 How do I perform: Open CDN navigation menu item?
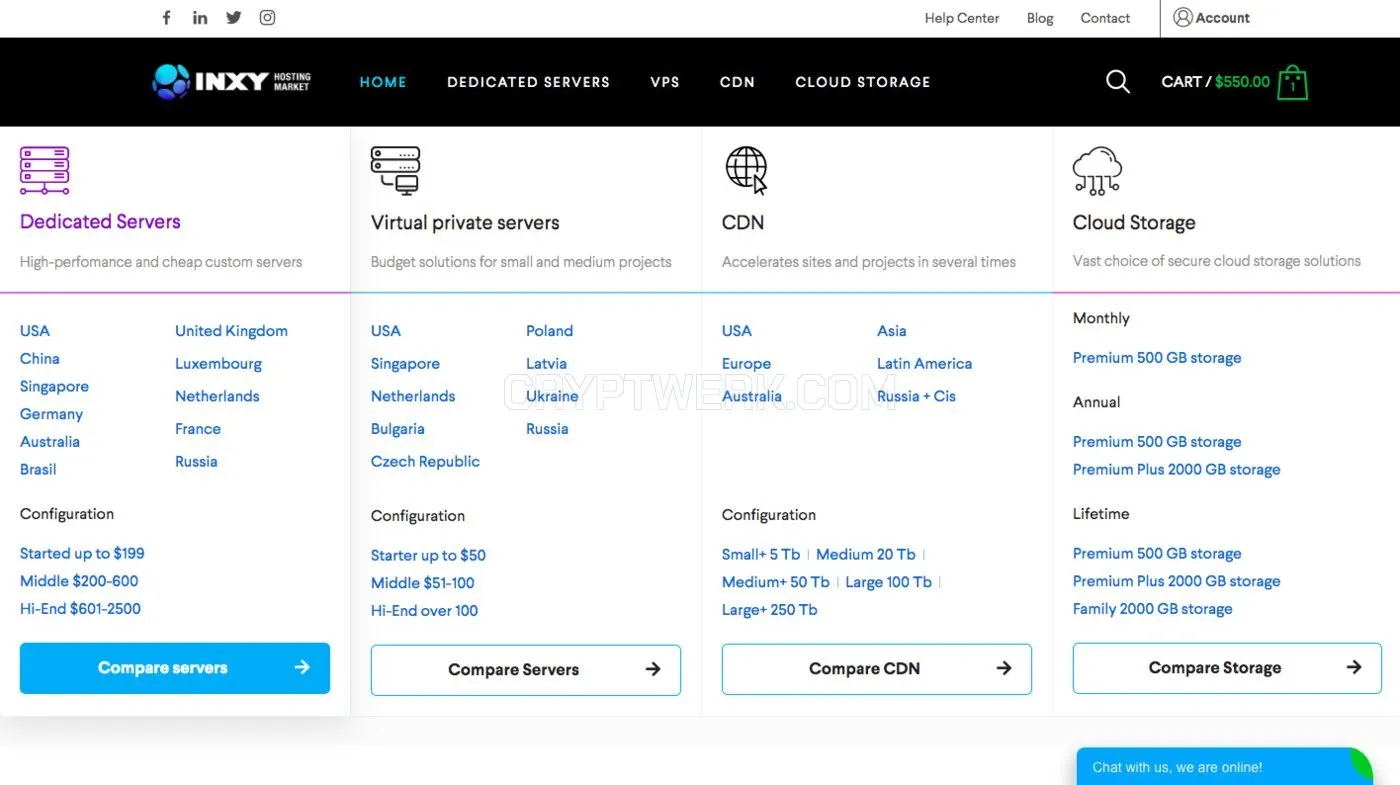coord(737,82)
